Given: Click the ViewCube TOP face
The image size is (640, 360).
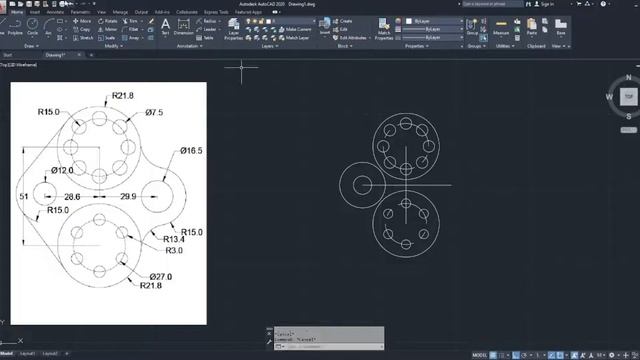Looking at the screenshot, I should click(628, 97).
